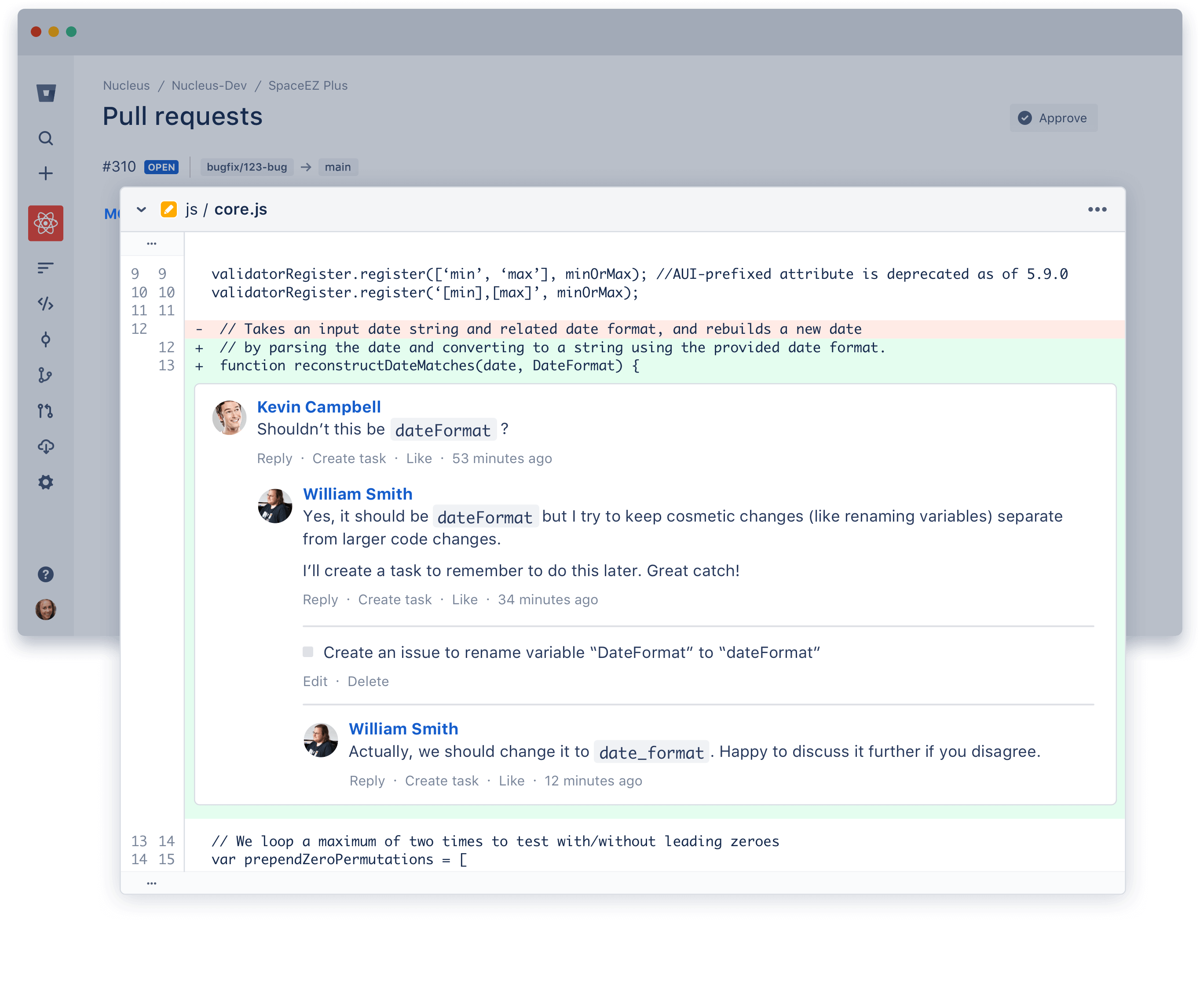The width and height of the screenshot is (1200, 1008).
Task: Select the SpaceEZ Plus project avatar icon
Action: [46, 223]
